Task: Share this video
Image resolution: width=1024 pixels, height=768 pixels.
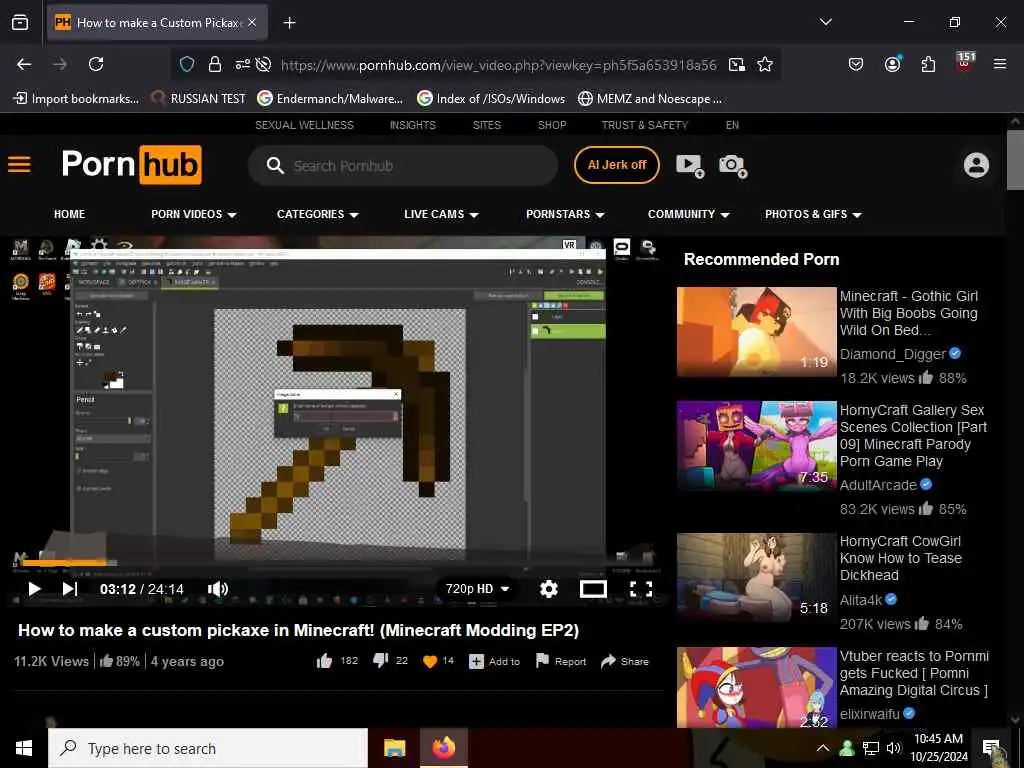Action: [x=625, y=662]
